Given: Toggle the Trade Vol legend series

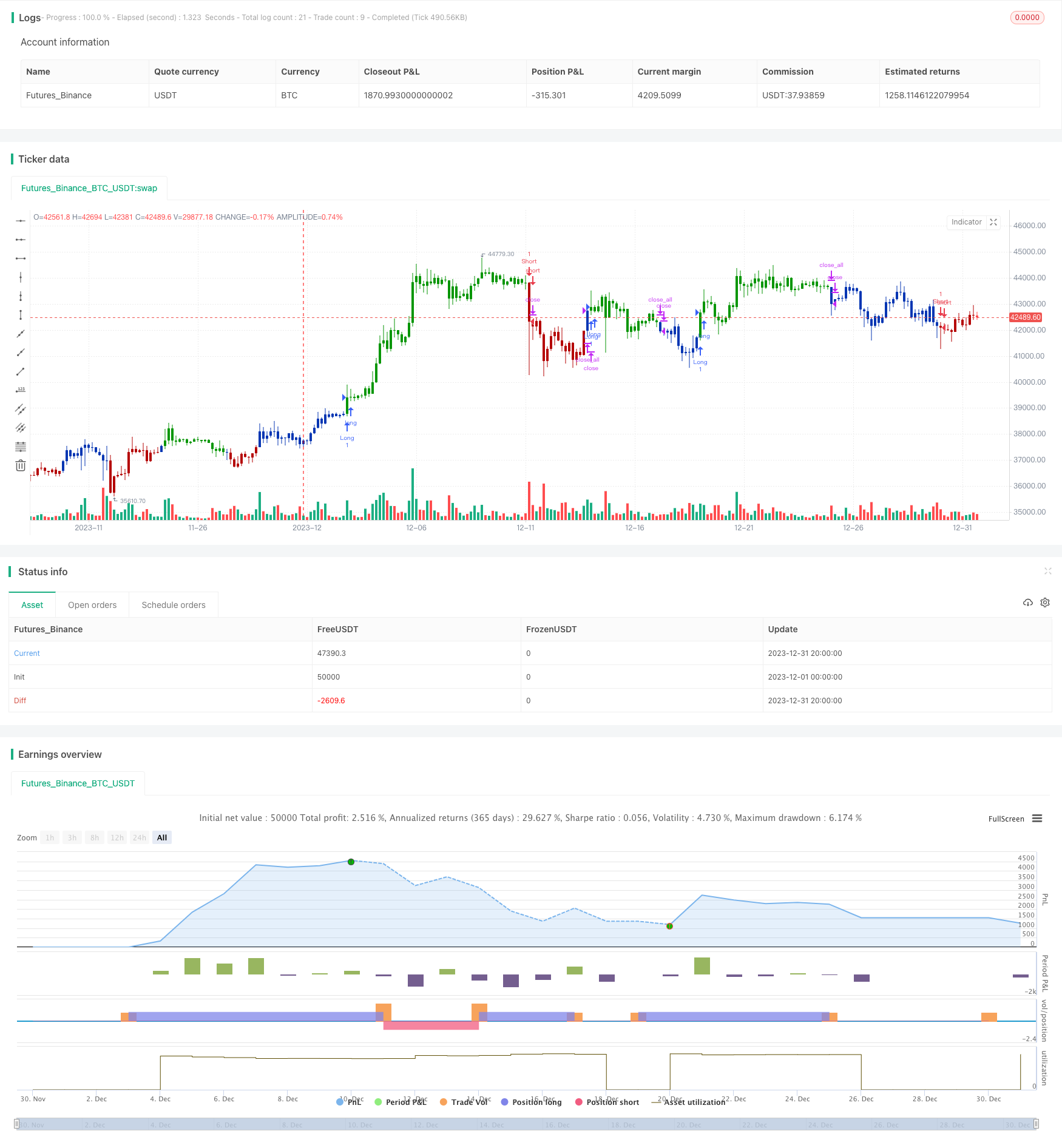Looking at the screenshot, I should [464, 1102].
